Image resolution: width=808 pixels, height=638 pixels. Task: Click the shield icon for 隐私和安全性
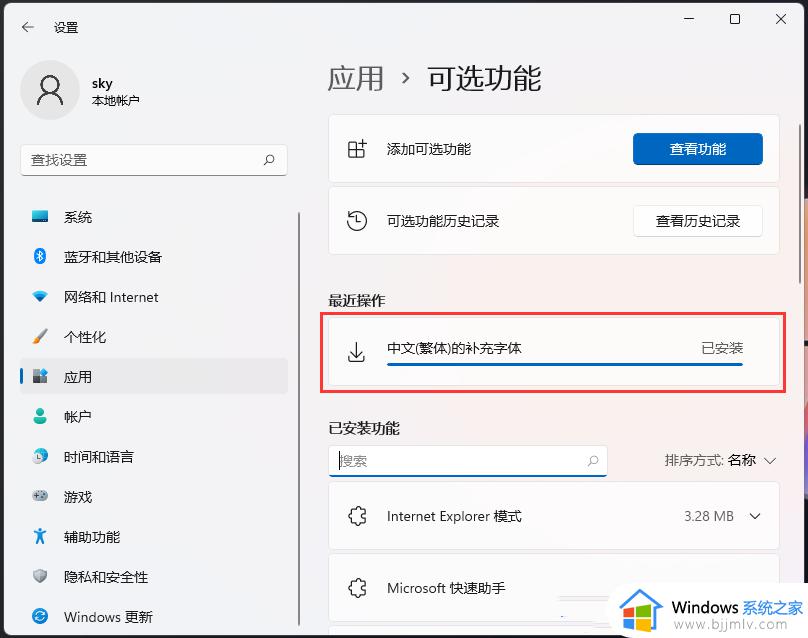[x=40, y=576]
